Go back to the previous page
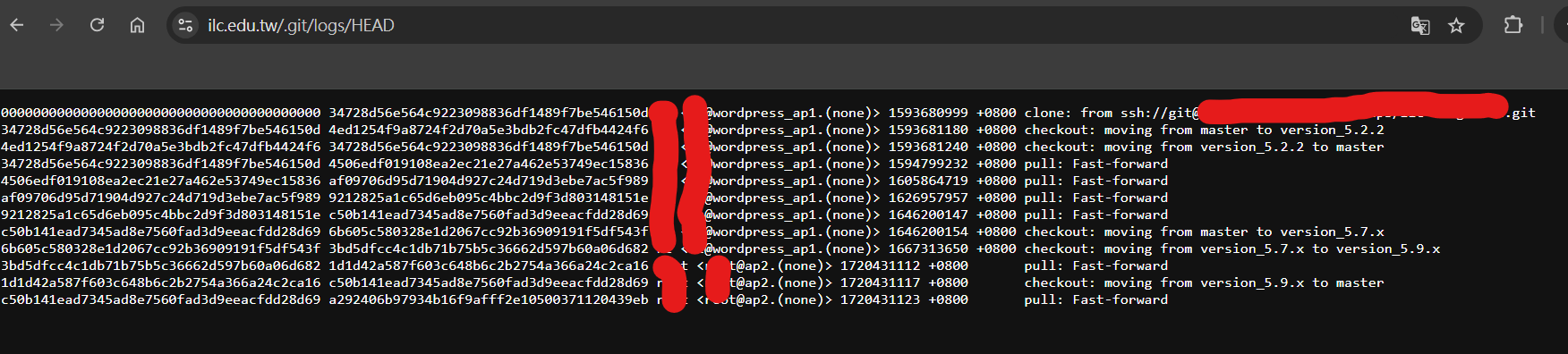This screenshot has height=354, width=1568. 16,25
